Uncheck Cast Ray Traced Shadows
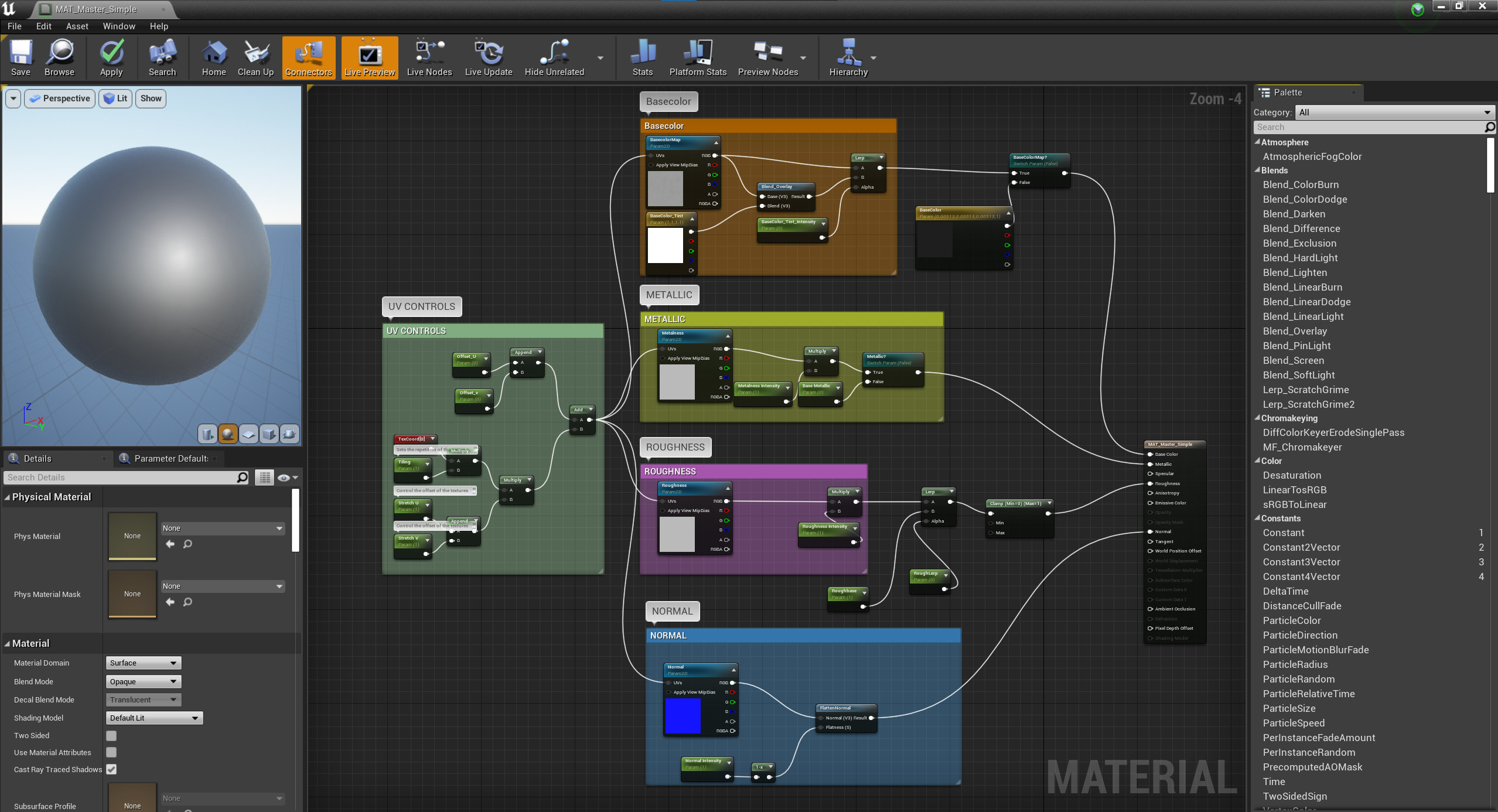 [x=111, y=770]
